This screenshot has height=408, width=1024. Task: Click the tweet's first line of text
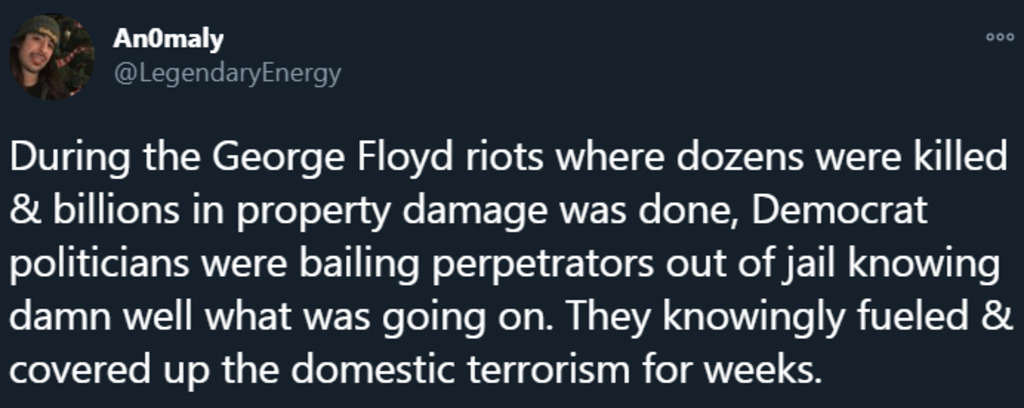[x=506, y=160]
